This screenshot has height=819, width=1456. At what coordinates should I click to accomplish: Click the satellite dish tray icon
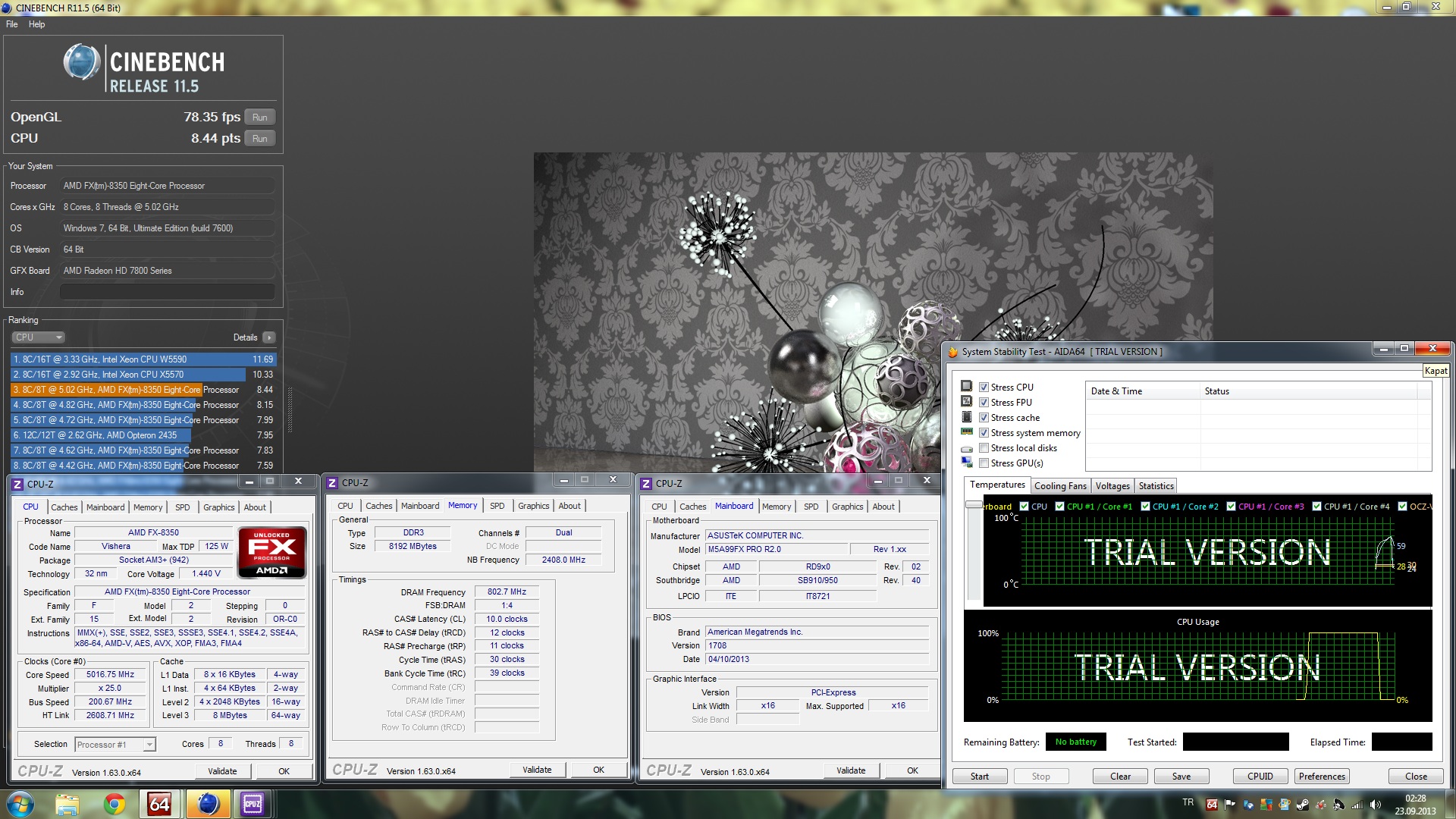[x=1339, y=805]
